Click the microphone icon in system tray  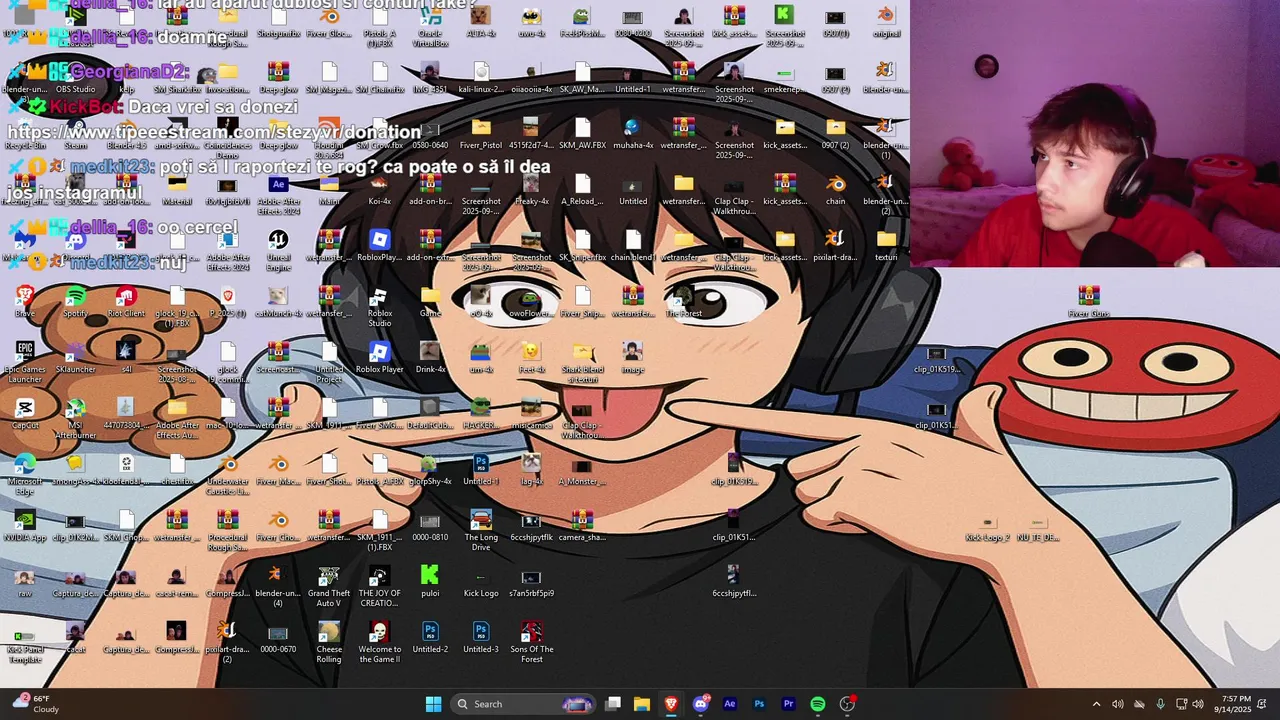point(1160,704)
